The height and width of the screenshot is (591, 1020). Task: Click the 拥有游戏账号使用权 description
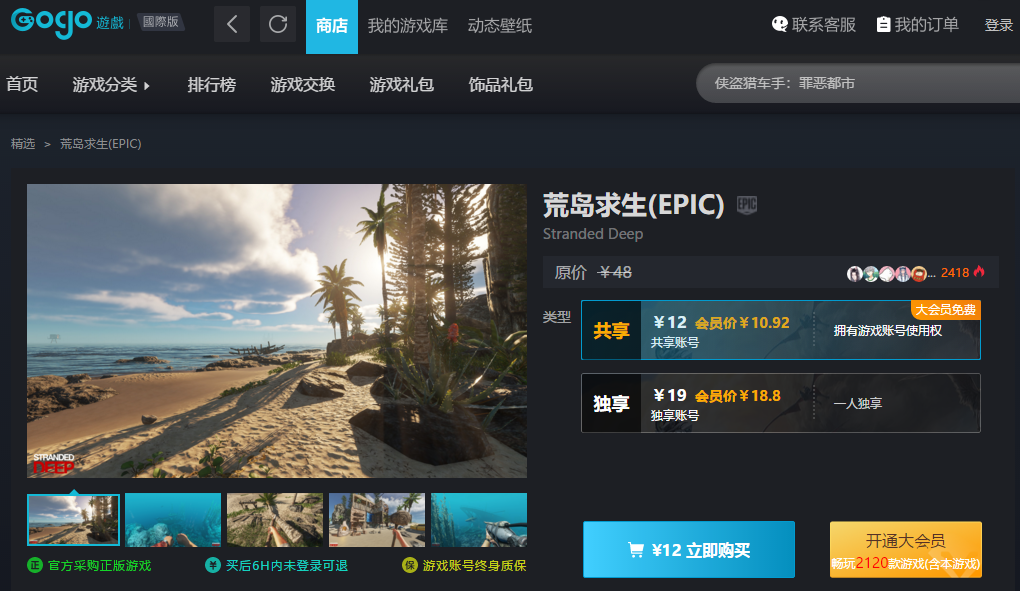pyautogui.click(x=888, y=331)
